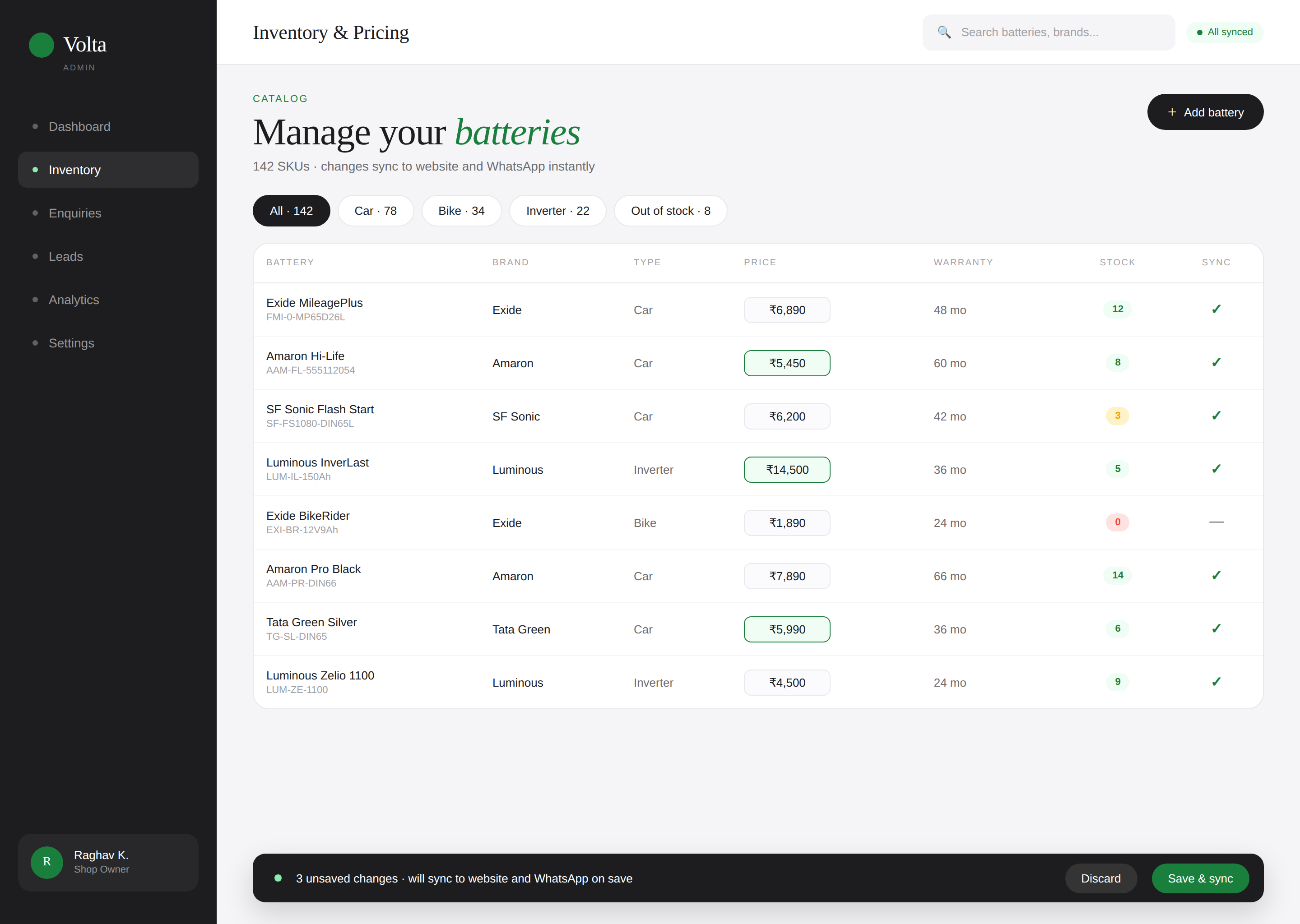Image resolution: width=1300 pixels, height=924 pixels.
Task: Click sync checkmark for Amaron Hi-Life
Action: [x=1216, y=362]
